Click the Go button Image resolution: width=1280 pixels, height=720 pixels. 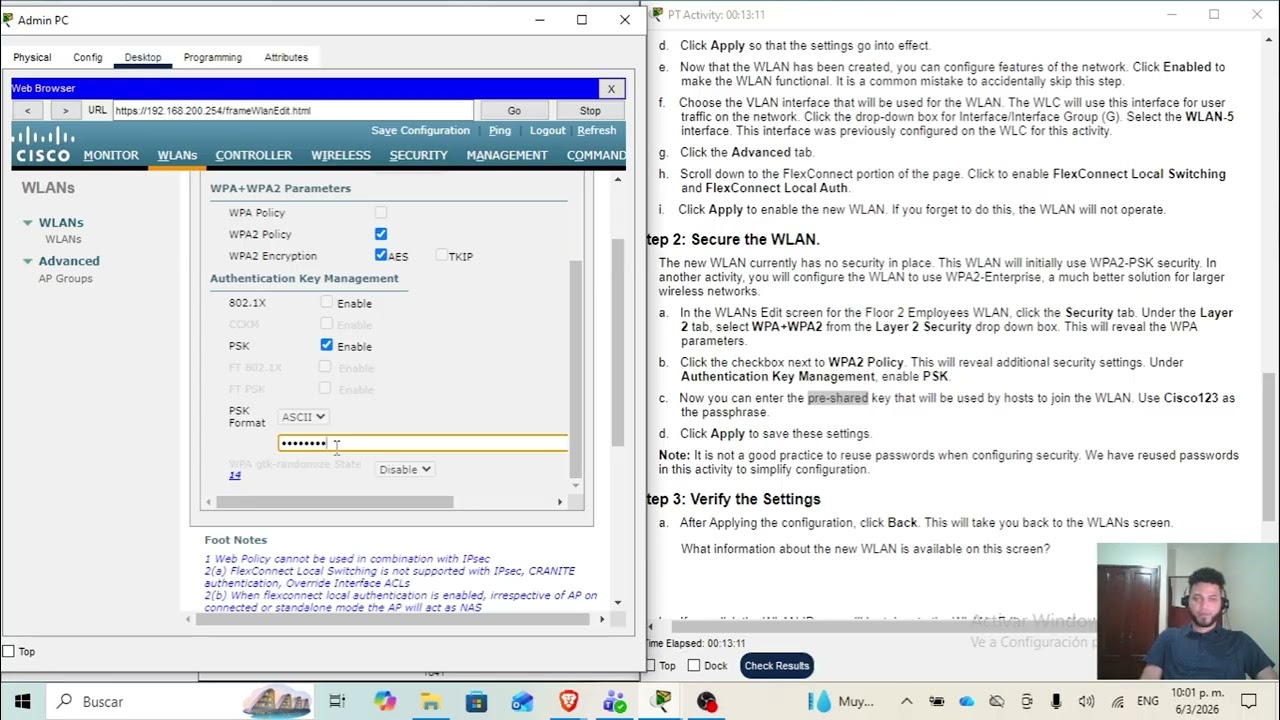(x=514, y=110)
